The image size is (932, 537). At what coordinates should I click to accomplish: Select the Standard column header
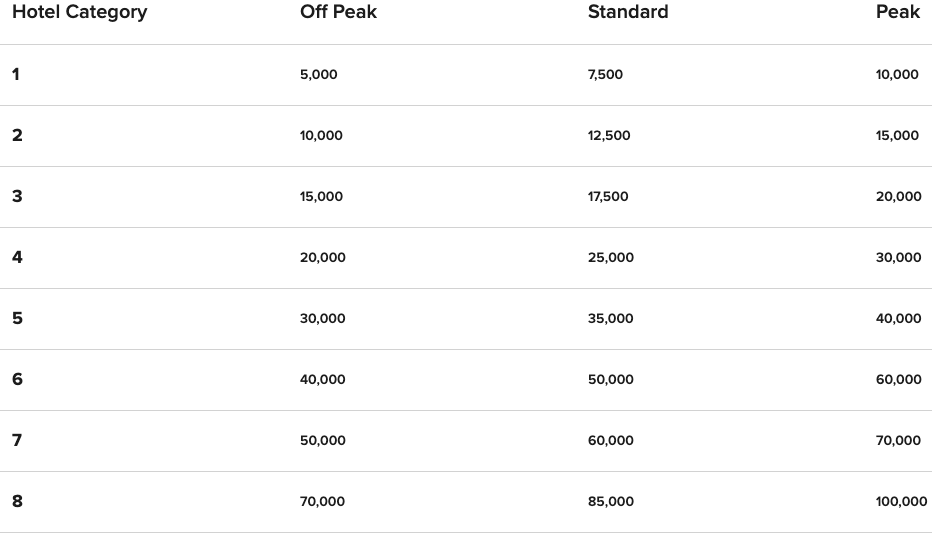[x=627, y=13]
